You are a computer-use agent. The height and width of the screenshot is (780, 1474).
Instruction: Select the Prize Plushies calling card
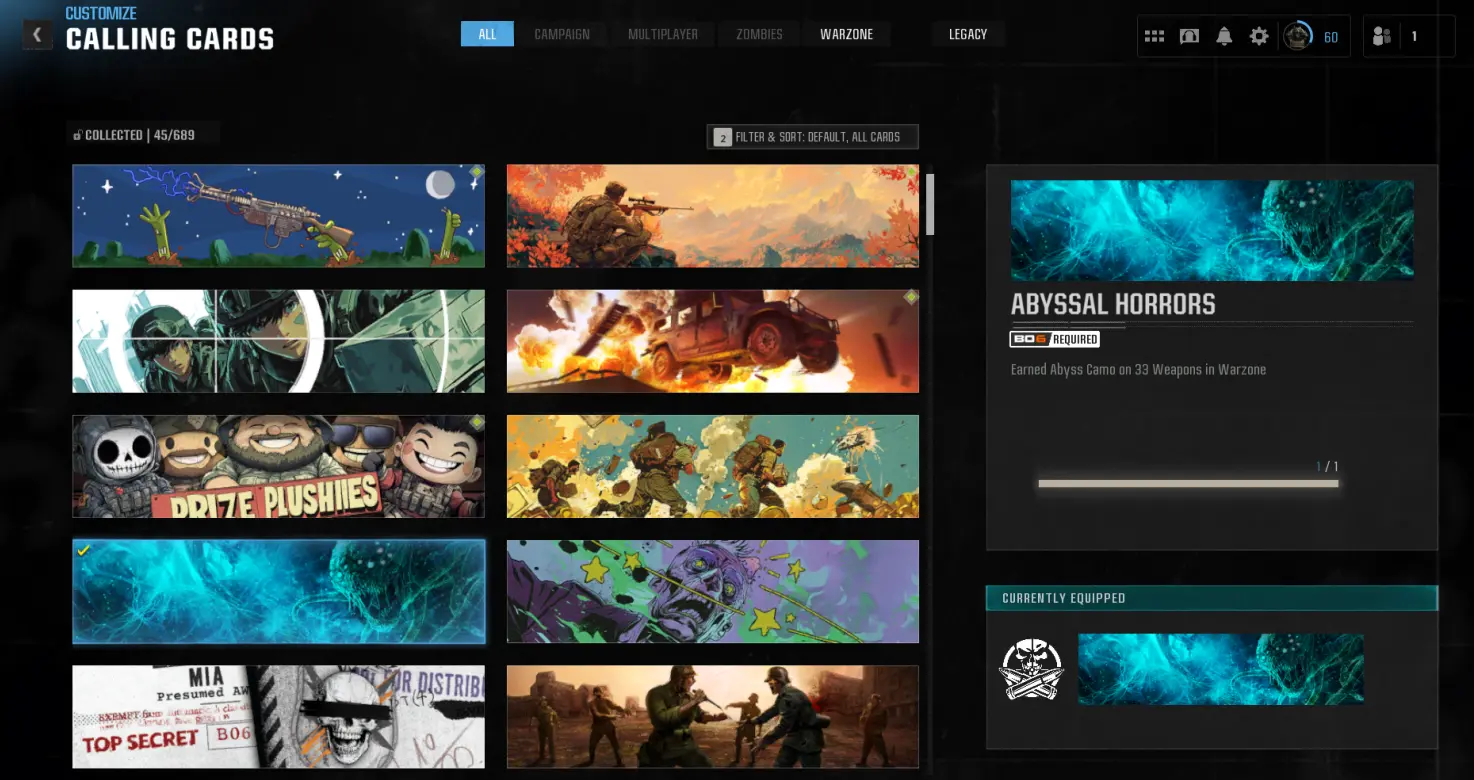click(278, 466)
